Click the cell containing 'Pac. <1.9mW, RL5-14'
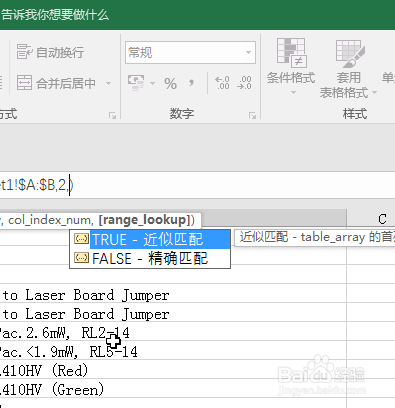Image resolution: width=395 pixels, height=408 pixels. 173,351
